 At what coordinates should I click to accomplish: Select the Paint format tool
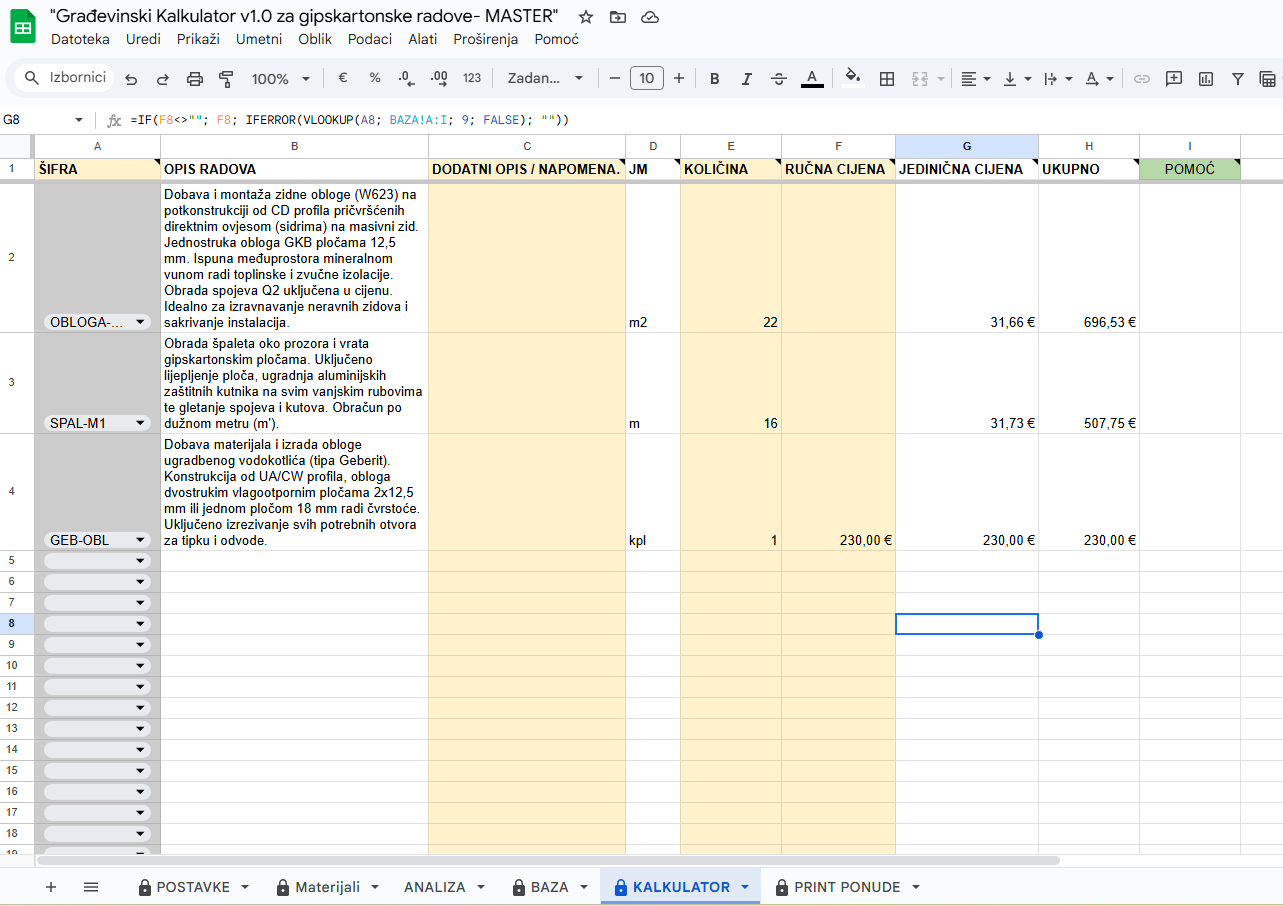(226, 79)
